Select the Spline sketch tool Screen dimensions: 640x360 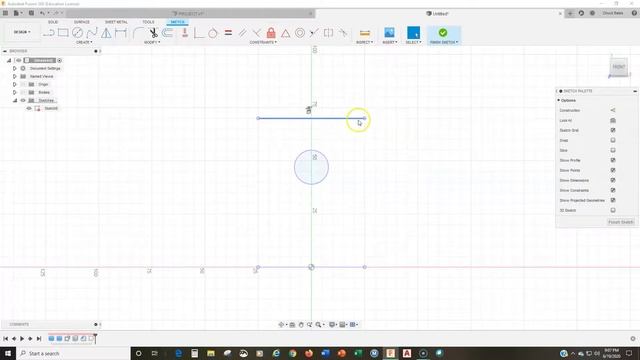coord(92,33)
